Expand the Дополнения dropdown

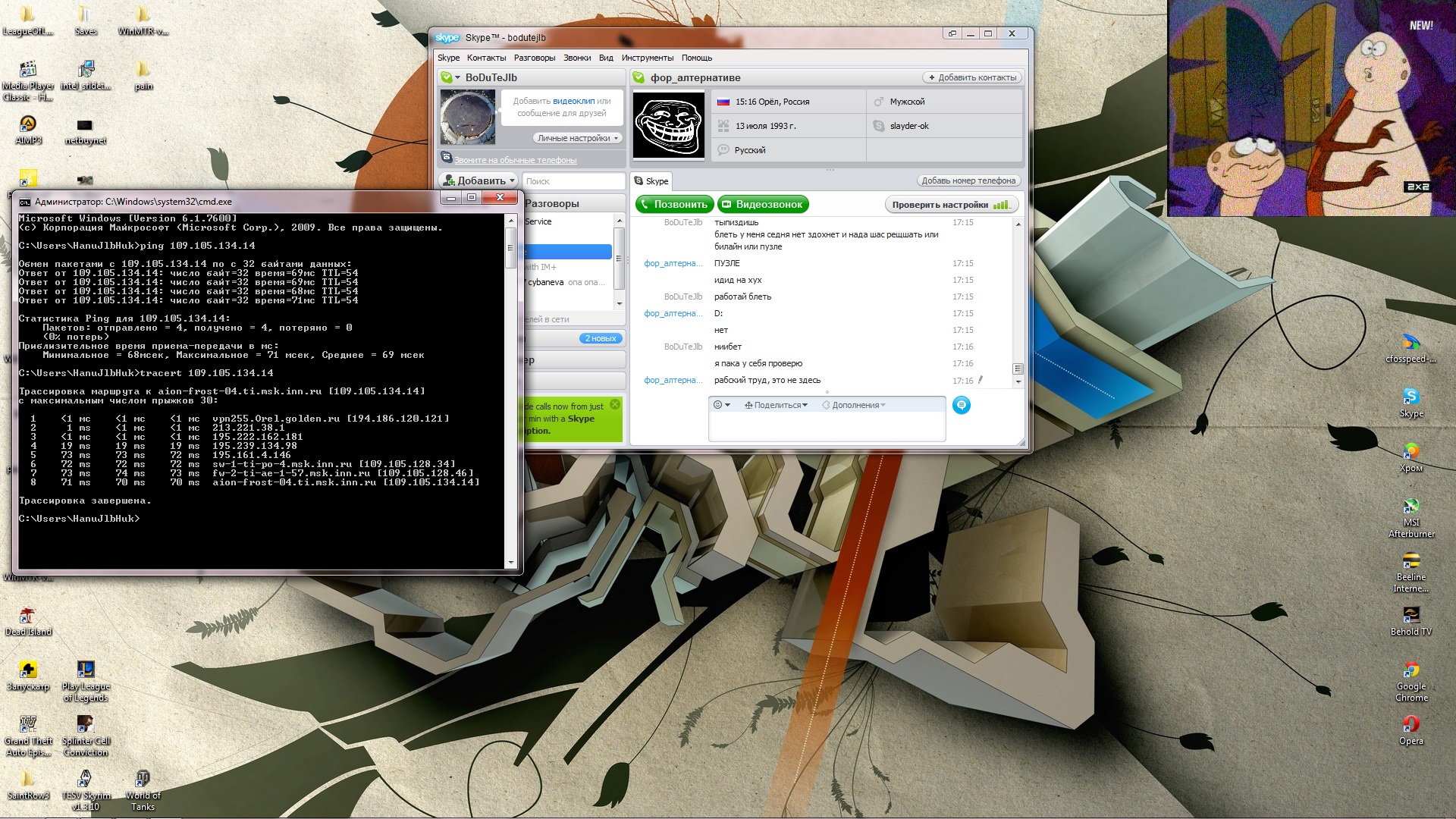click(x=854, y=405)
